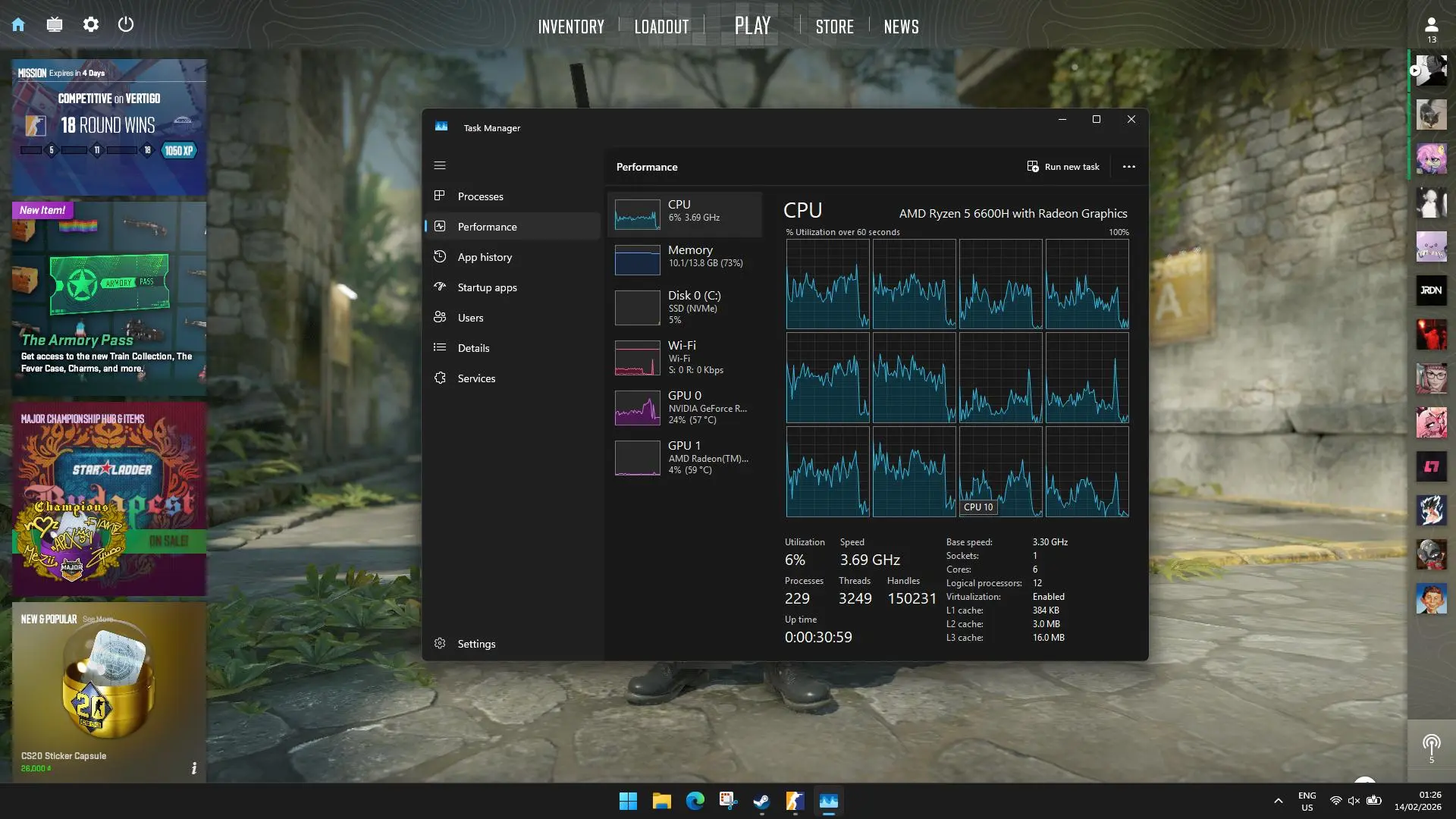Select Disk 0 (C:) performance item
The width and height of the screenshot is (1456, 819).
(685, 307)
